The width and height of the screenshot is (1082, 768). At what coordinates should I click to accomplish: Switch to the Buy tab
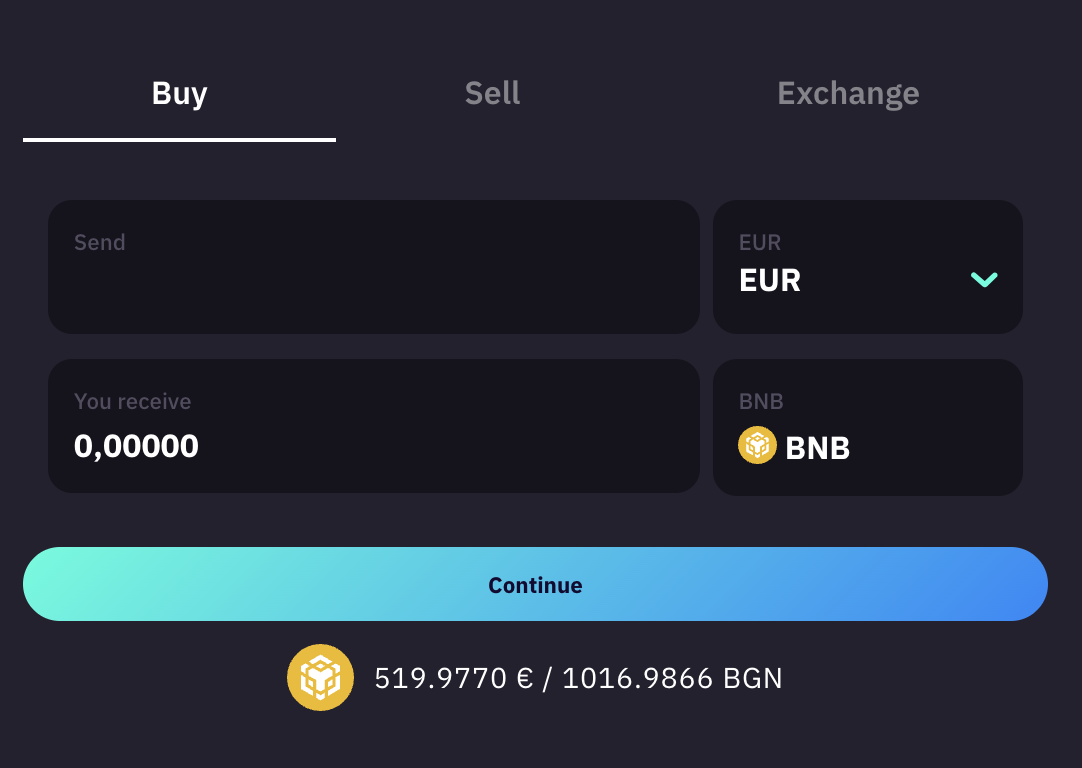(180, 93)
